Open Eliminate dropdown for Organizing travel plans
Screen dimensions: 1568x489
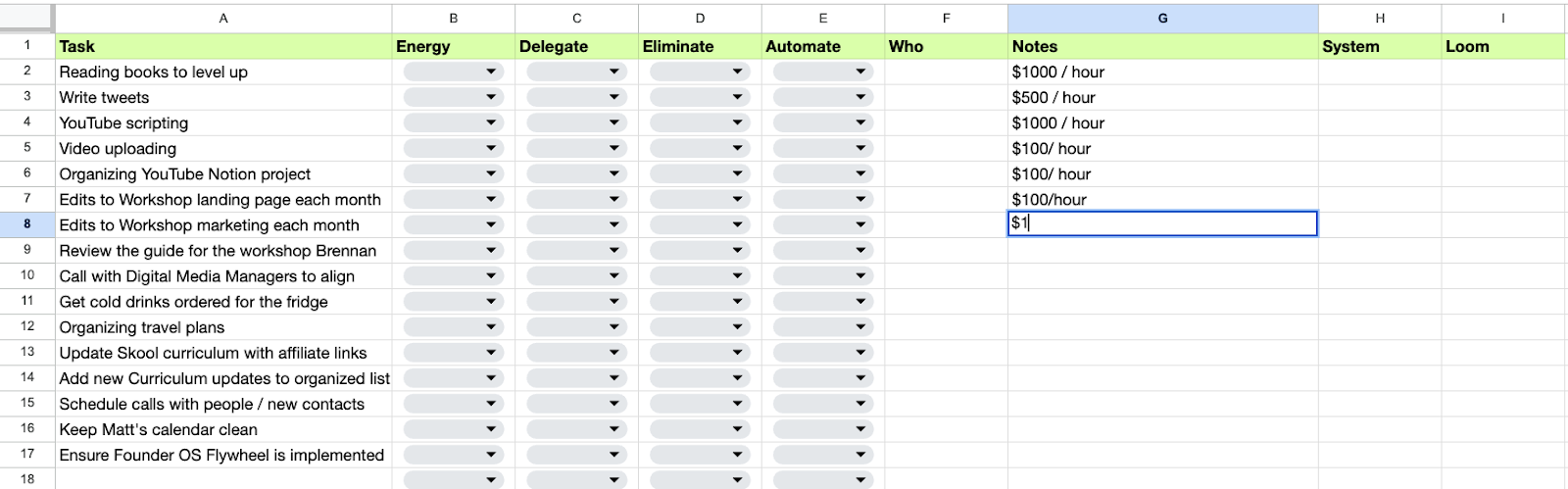pos(700,327)
